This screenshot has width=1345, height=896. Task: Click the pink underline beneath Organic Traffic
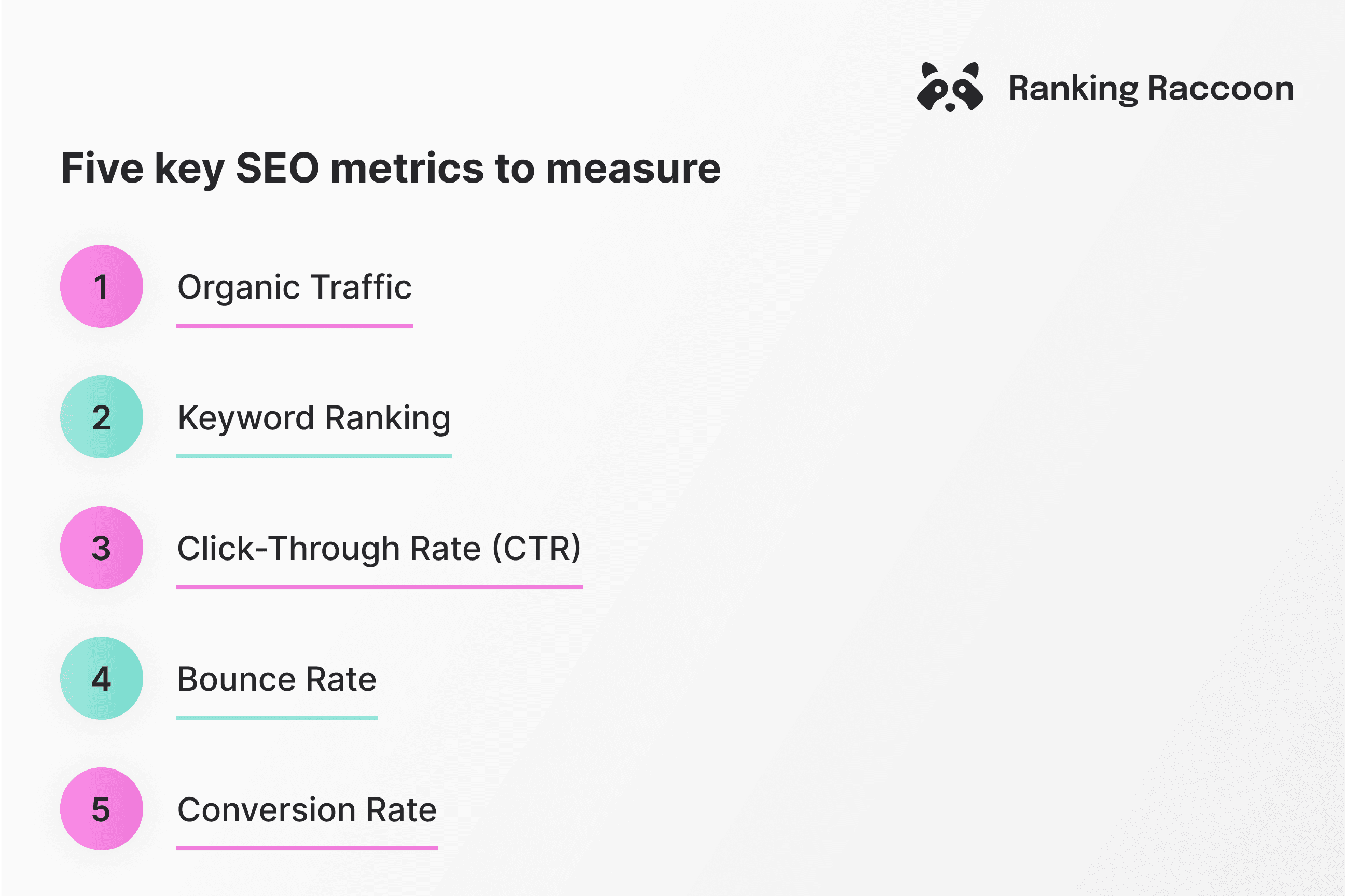[295, 326]
